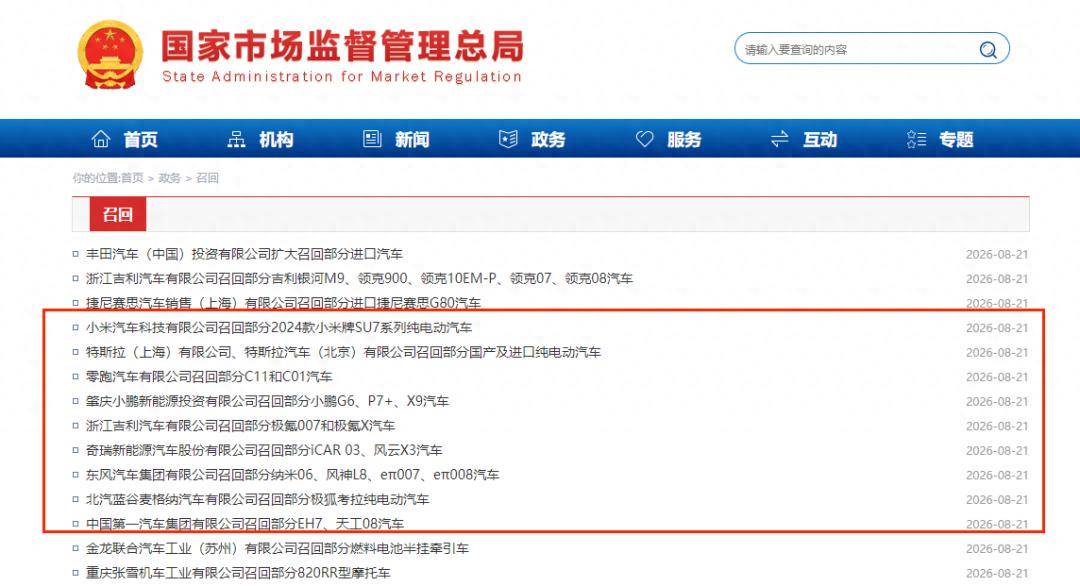Click the newspaper icon beside 新闻
Viewport: 1080px width, 586px height.
(x=372, y=139)
